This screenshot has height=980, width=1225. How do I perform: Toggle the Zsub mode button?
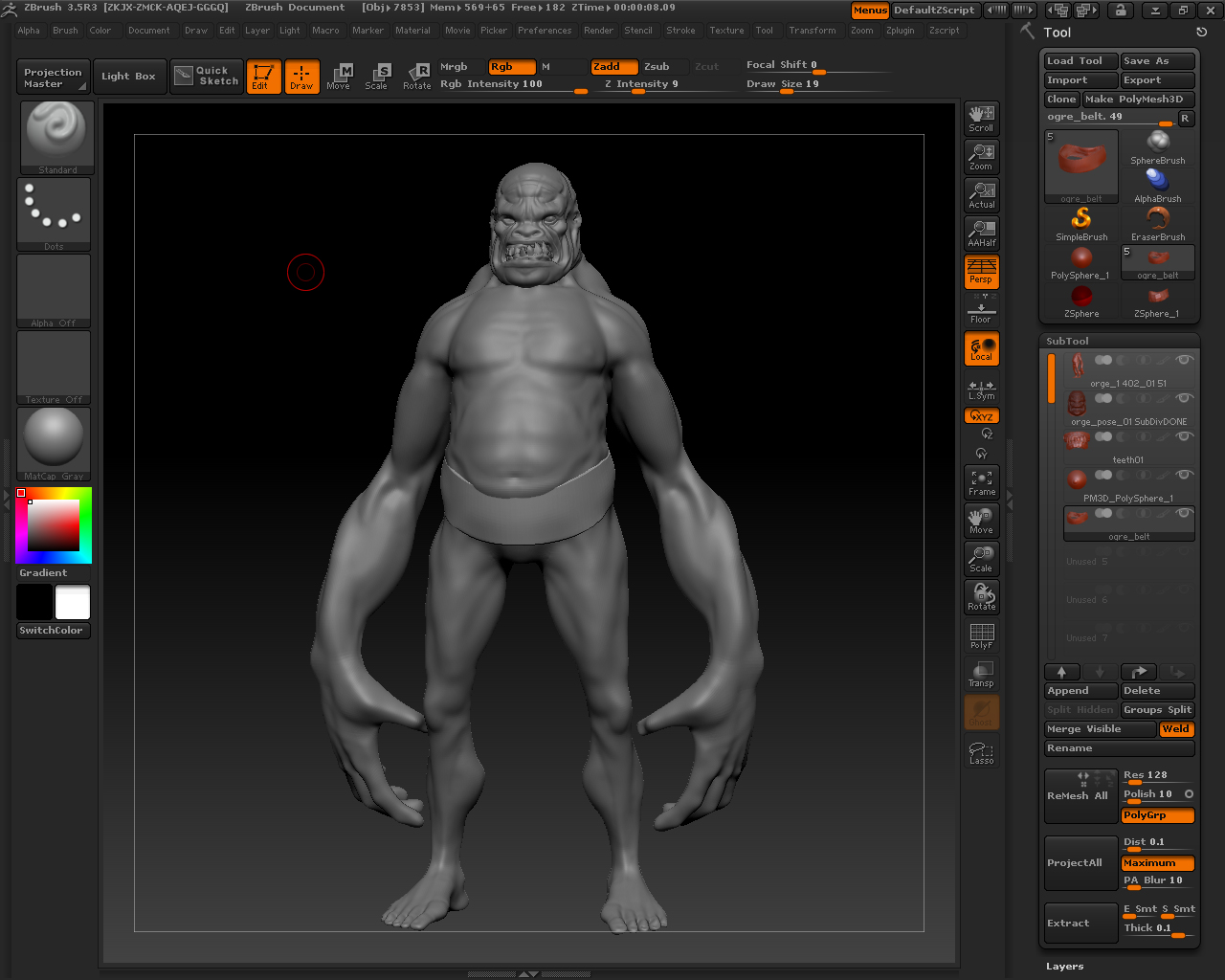tap(657, 67)
